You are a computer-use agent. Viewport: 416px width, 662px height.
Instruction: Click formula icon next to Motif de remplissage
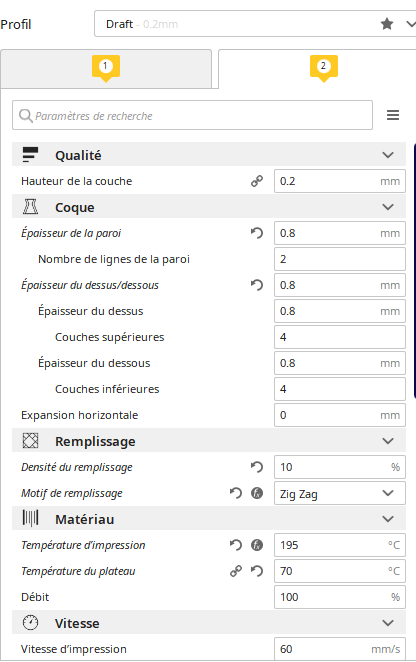[x=257, y=493]
